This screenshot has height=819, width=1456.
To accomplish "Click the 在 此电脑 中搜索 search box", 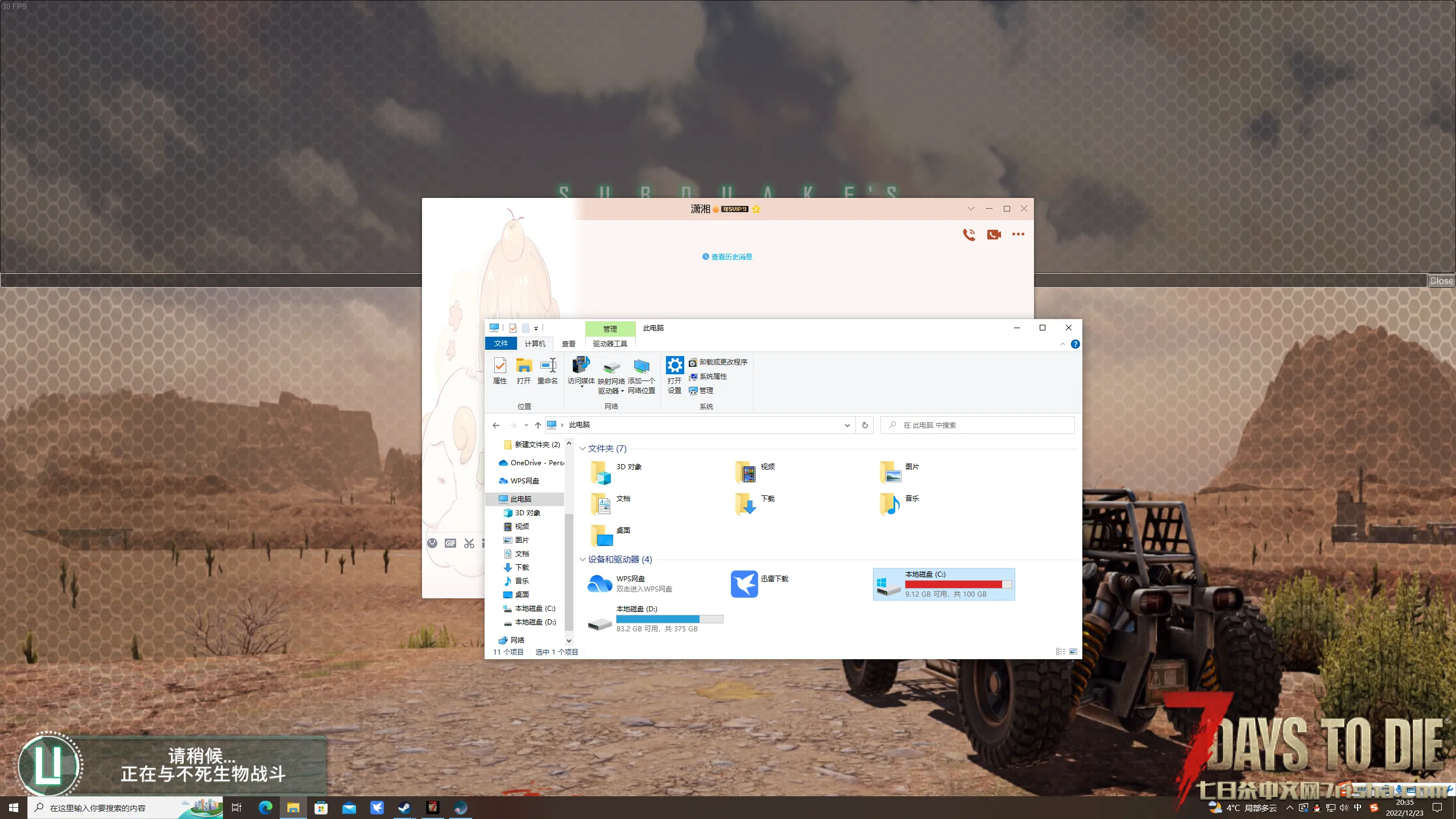I will 978,425.
